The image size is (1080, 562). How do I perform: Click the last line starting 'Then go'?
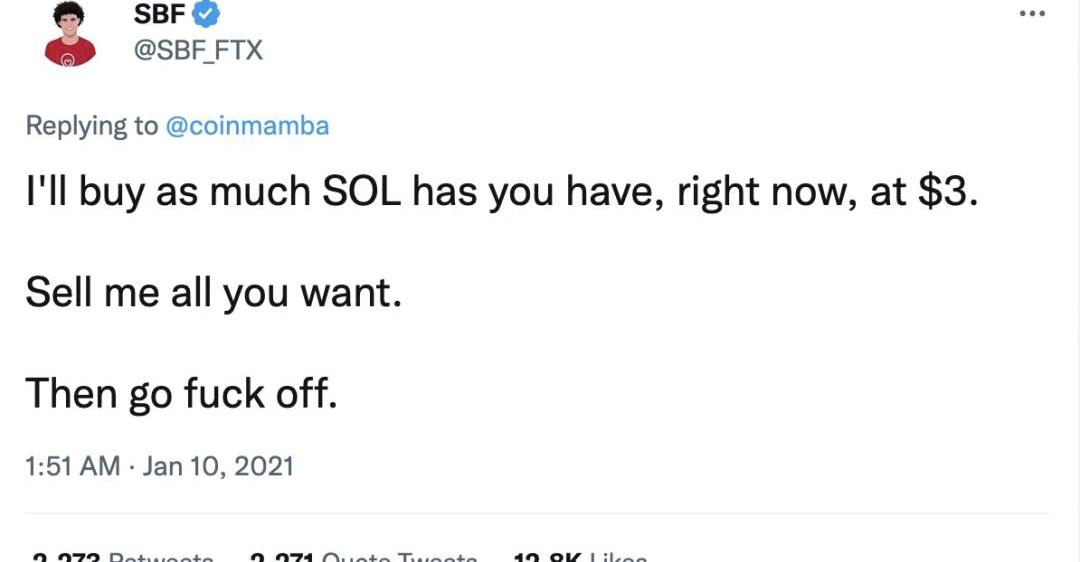point(180,392)
